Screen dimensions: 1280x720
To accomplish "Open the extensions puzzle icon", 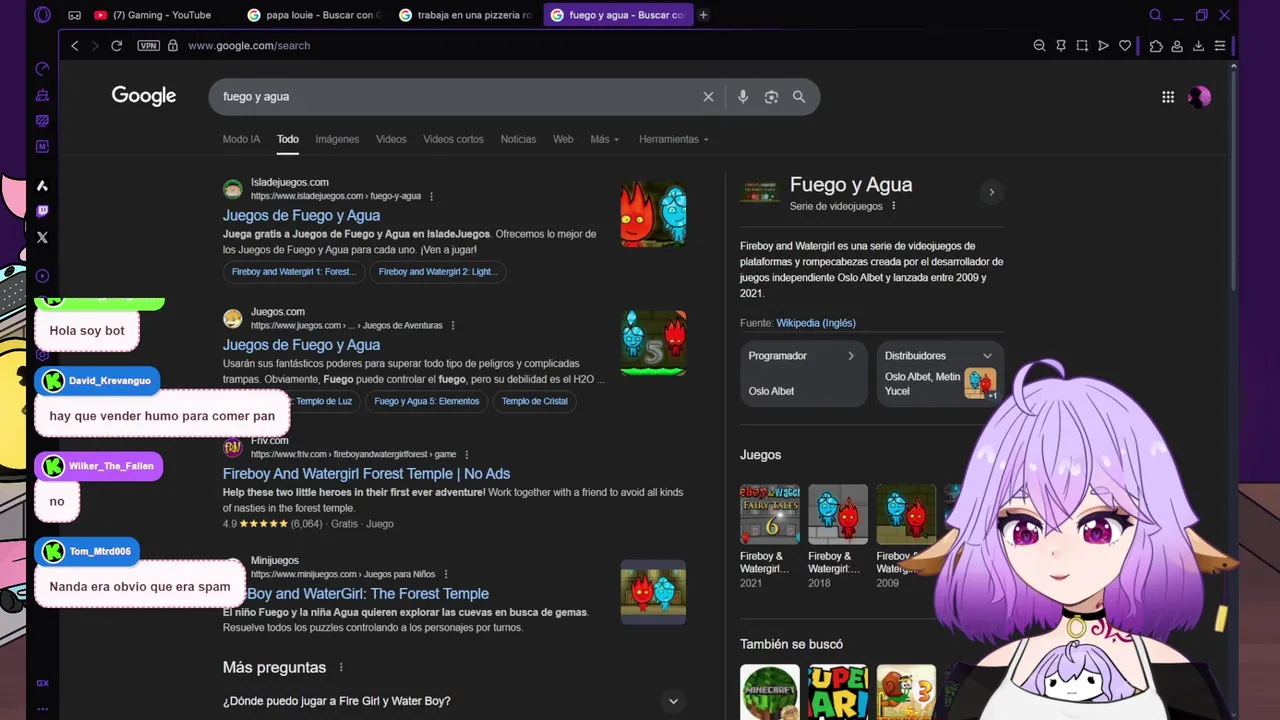I will click(x=1156, y=46).
